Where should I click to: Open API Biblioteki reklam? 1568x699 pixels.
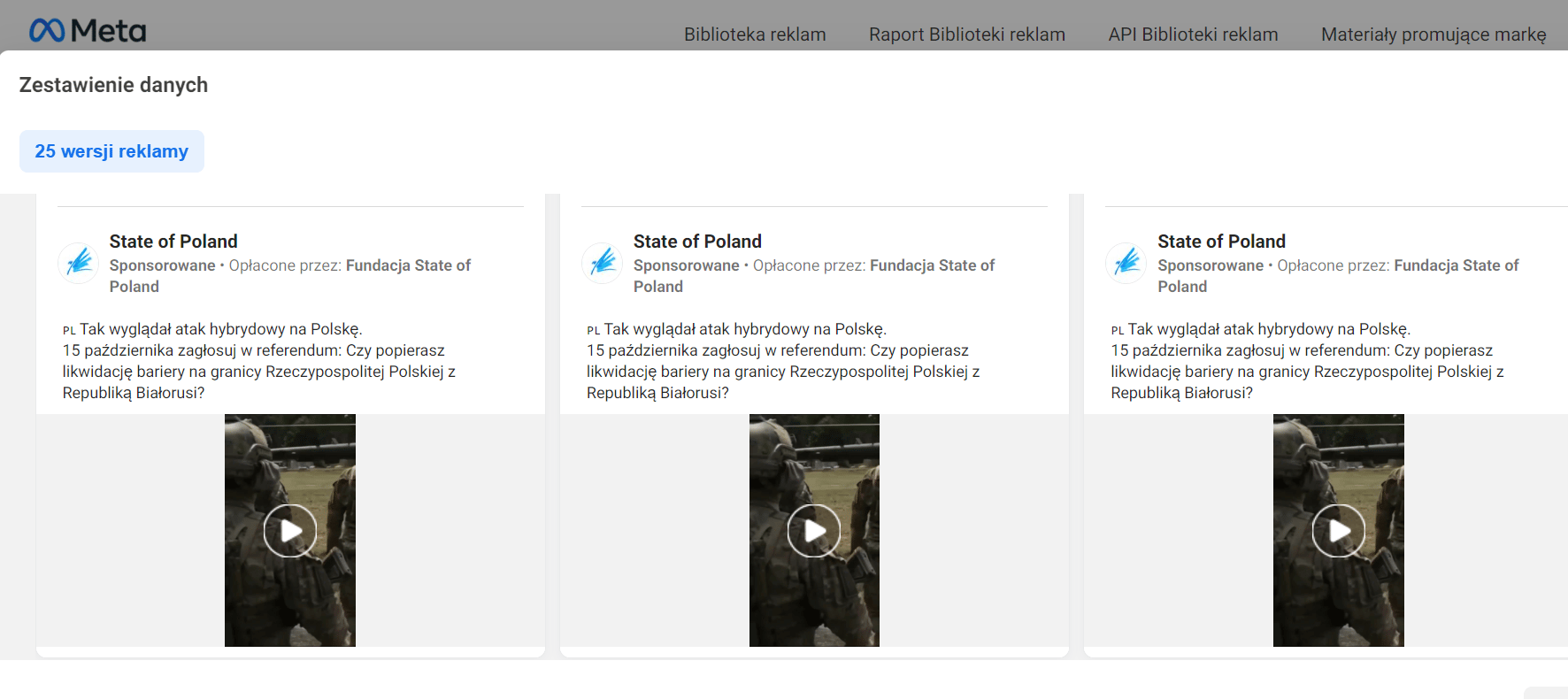tap(1193, 35)
